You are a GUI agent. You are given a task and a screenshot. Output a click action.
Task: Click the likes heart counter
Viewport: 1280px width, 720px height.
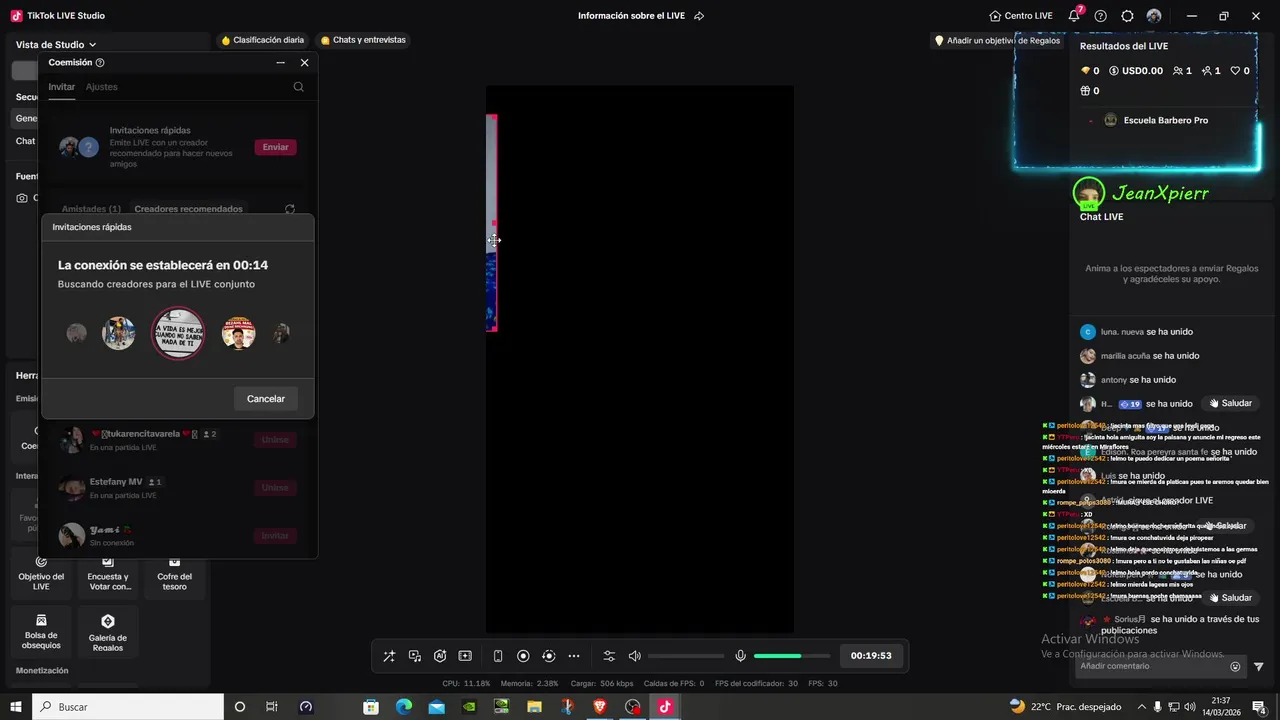coord(1240,71)
